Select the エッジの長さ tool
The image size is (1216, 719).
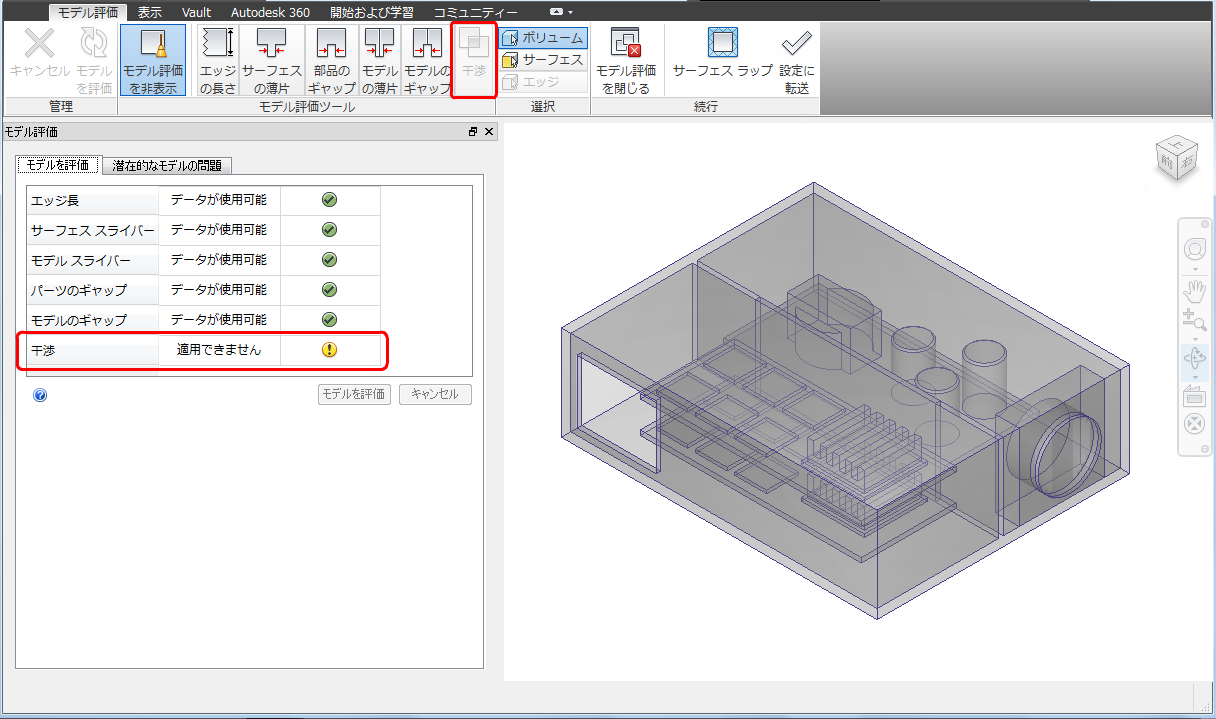(217, 60)
